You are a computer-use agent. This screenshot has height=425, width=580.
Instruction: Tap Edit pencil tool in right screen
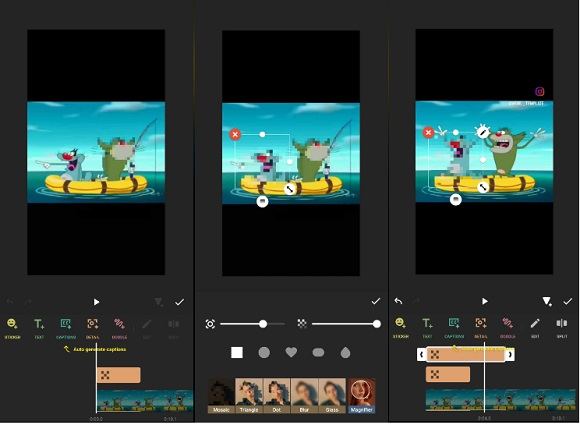coord(535,327)
